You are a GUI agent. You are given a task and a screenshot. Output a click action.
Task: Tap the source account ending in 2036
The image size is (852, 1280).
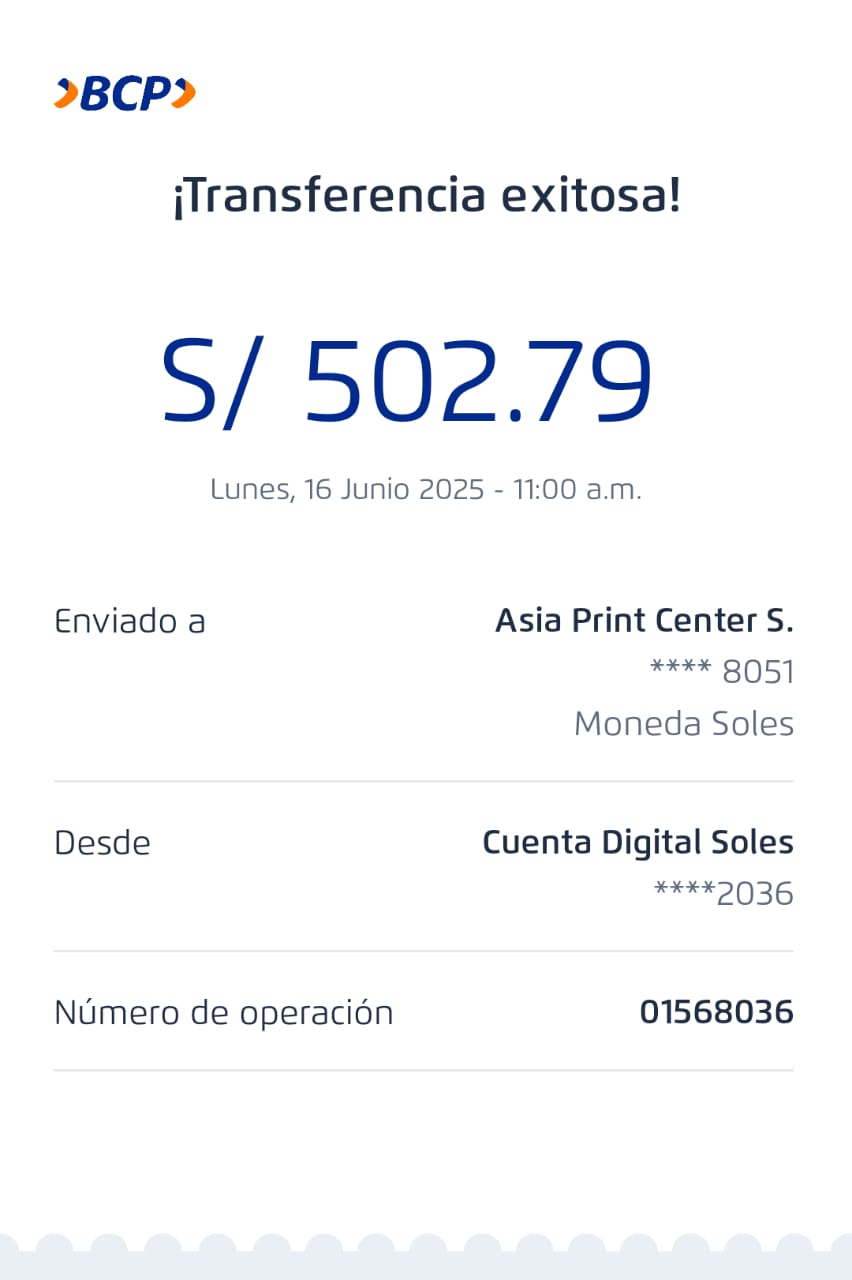724,893
